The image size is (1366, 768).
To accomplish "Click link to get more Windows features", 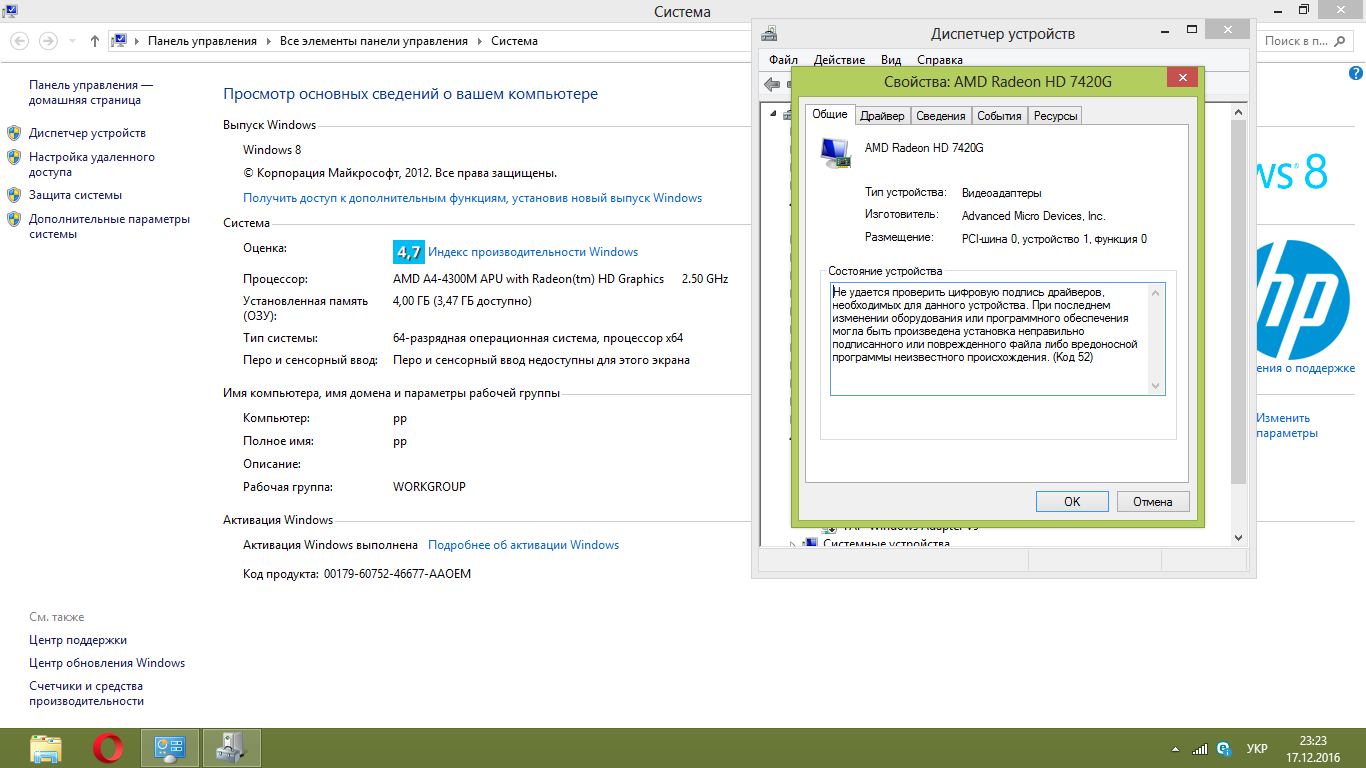I will pos(472,198).
